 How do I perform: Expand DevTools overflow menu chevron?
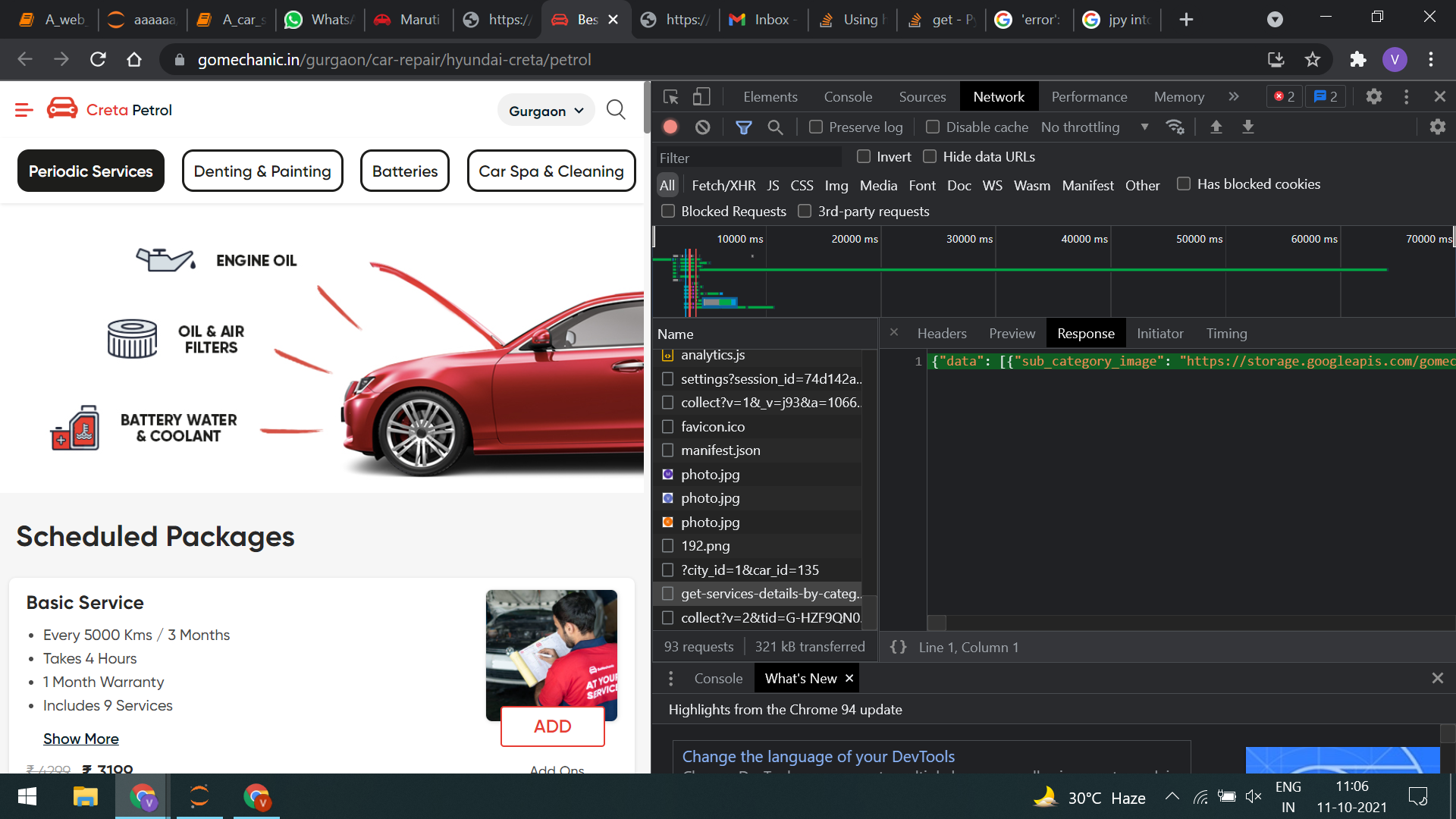point(1234,96)
